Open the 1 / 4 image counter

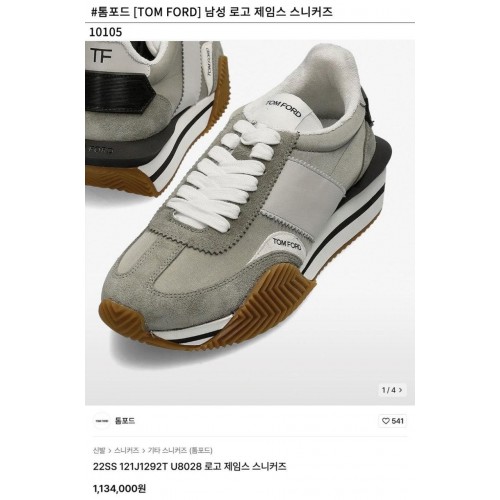(x=389, y=390)
